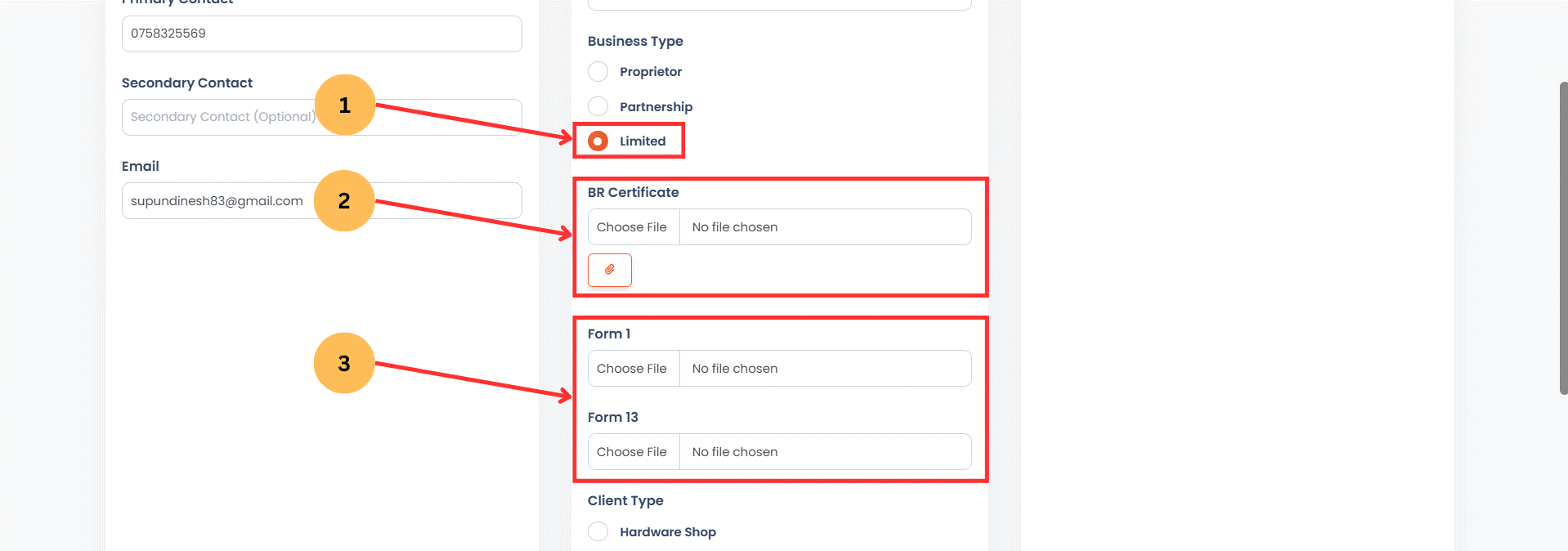Click the numbered annotation circle labeled 1

pos(344,105)
